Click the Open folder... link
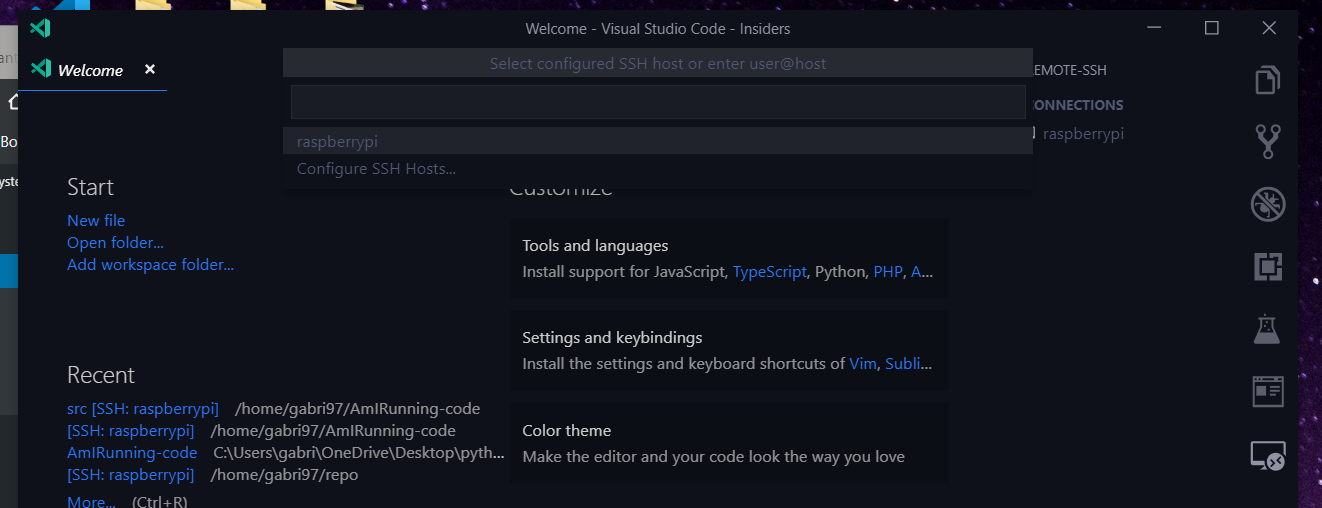This screenshot has height=508, width=1322. (115, 242)
